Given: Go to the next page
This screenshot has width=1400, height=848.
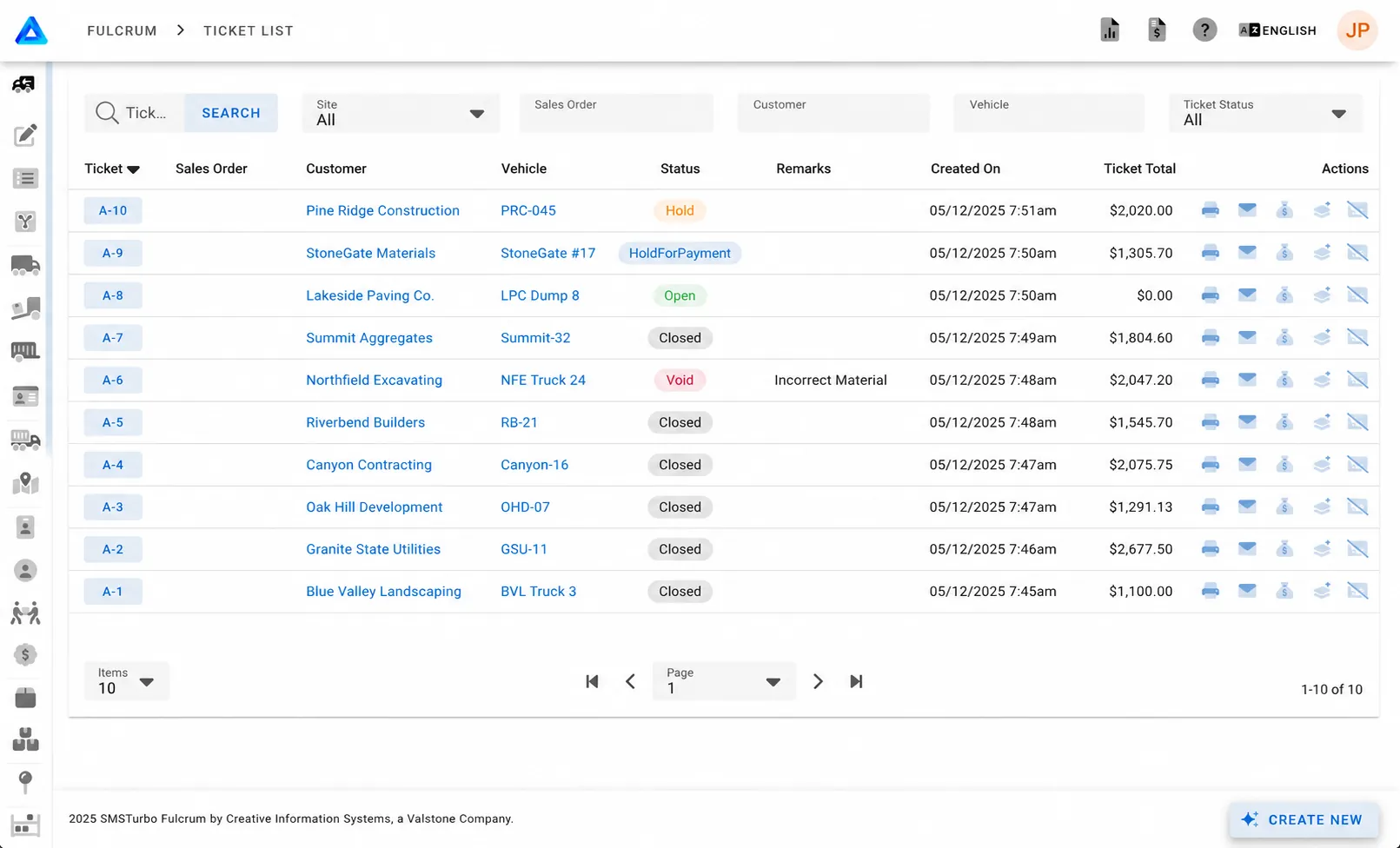Looking at the screenshot, I should point(818,681).
